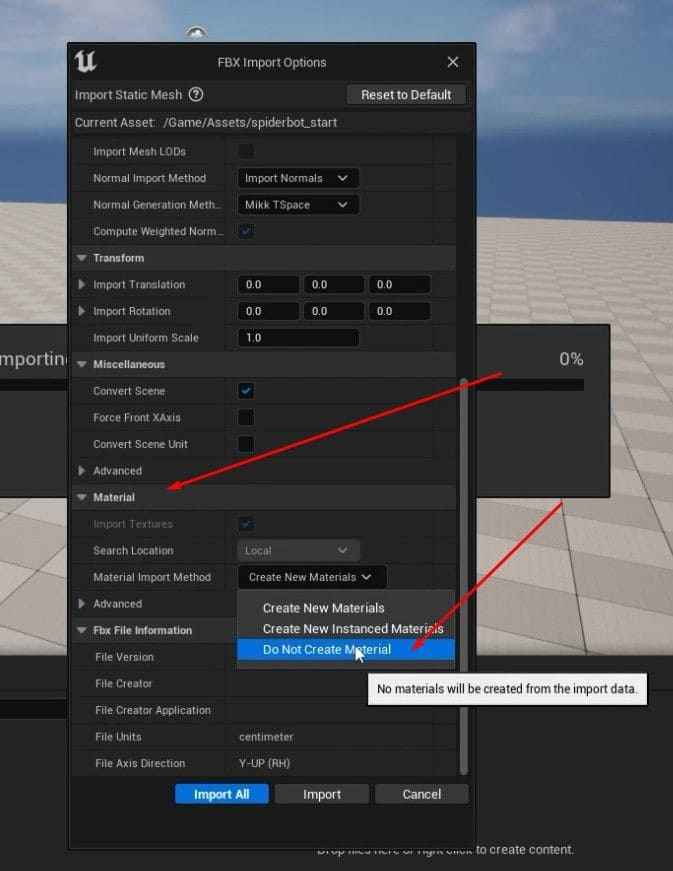Edit the first Import Translation value field

pos(268,284)
